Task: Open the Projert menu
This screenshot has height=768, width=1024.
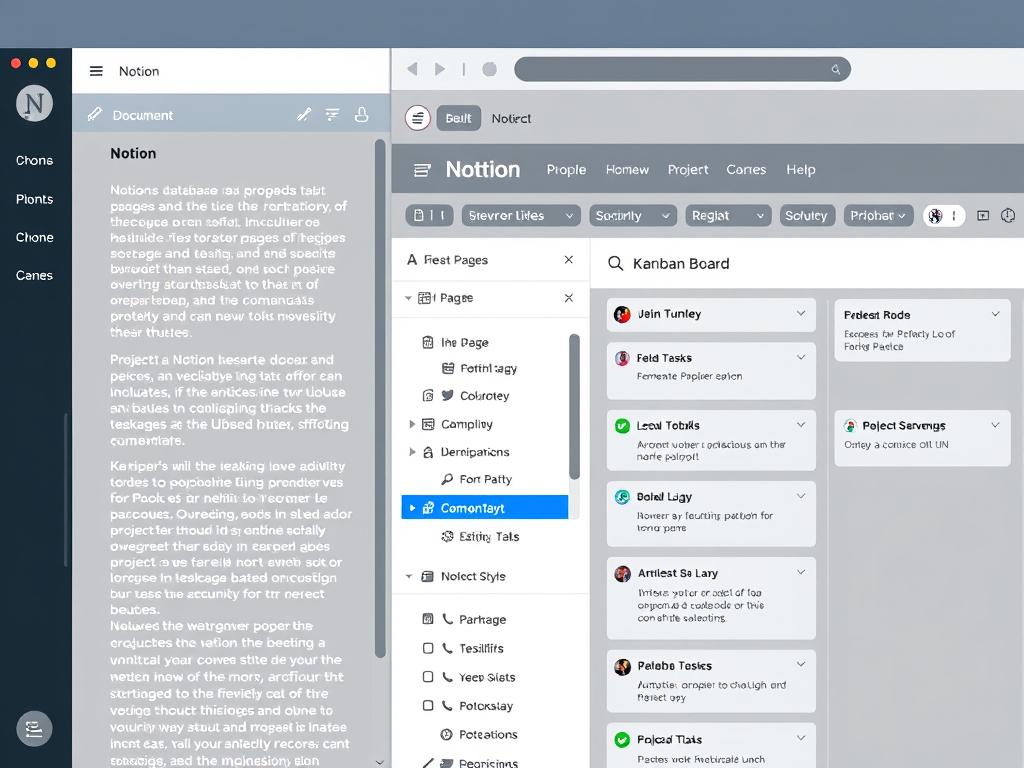Action: 688,170
